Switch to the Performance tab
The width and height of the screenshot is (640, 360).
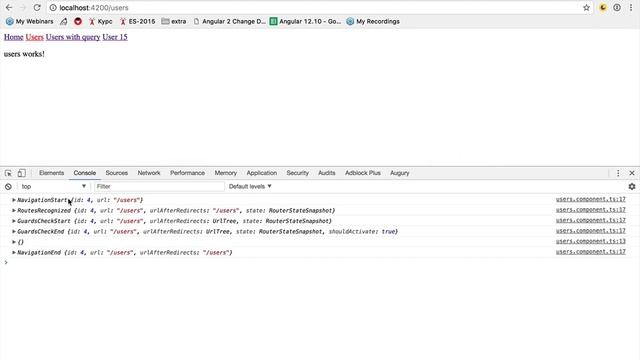(187, 173)
